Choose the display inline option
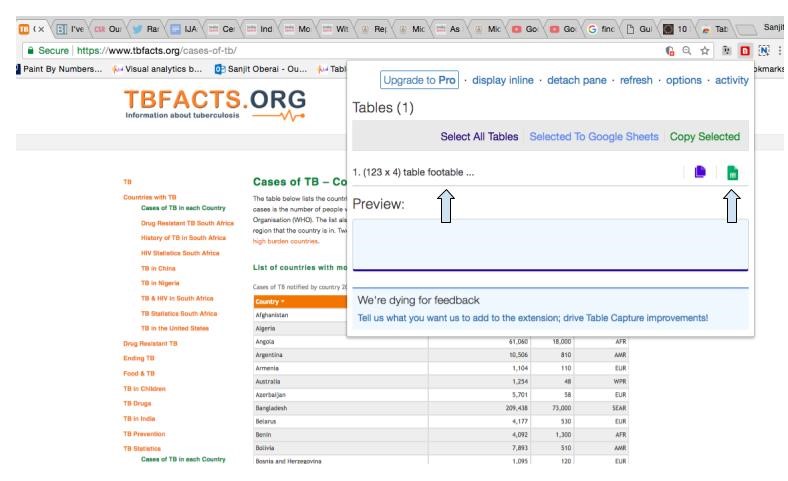This screenshot has height=481, width=788. [503, 80]
